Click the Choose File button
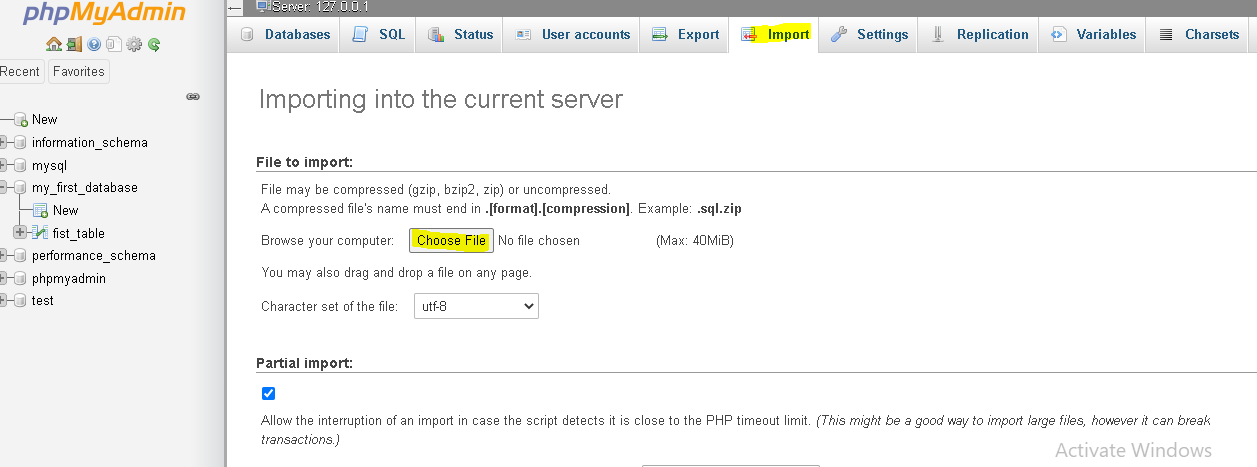 coord(451,240)
